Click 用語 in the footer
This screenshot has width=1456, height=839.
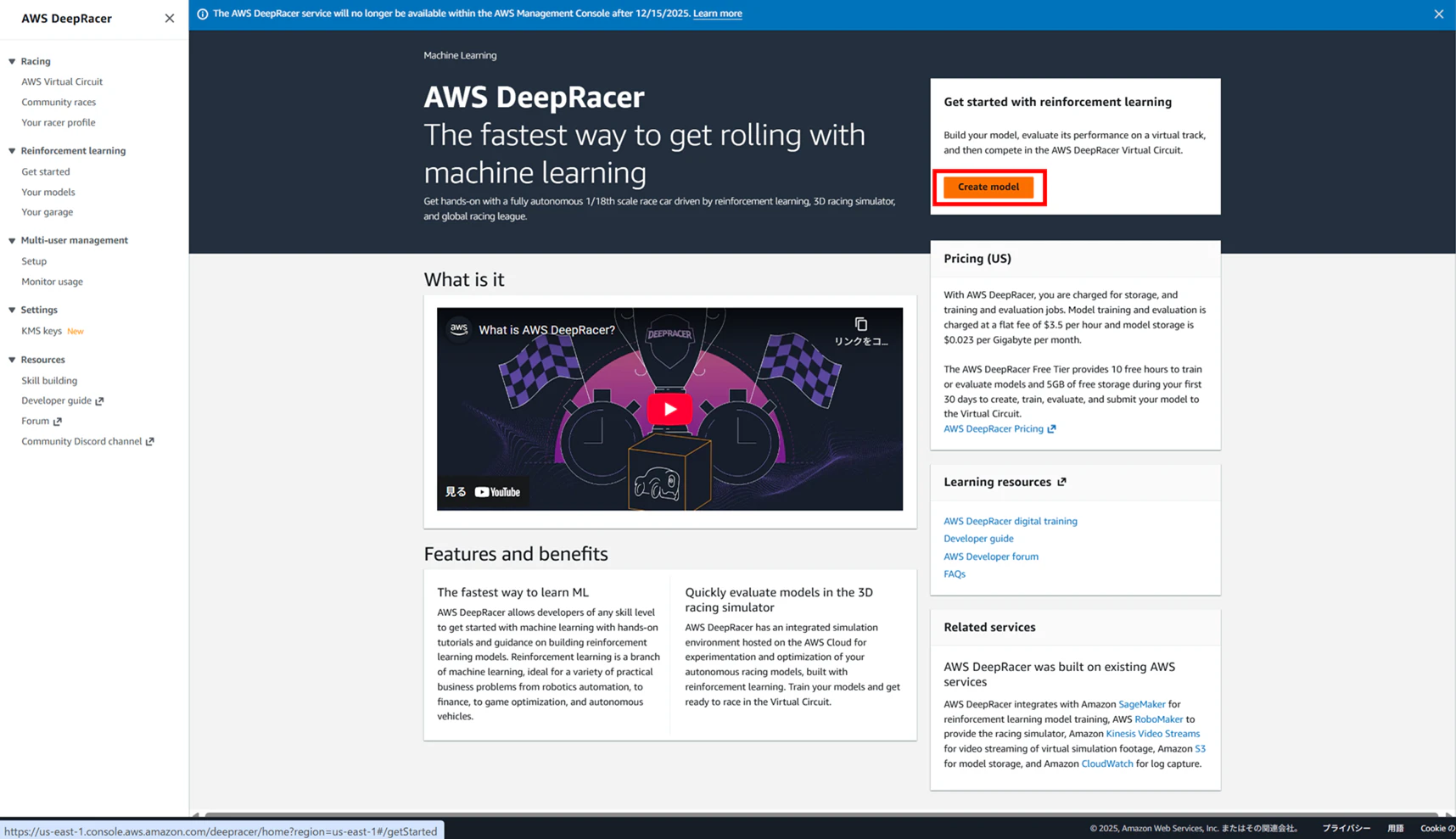point(1395,829)
